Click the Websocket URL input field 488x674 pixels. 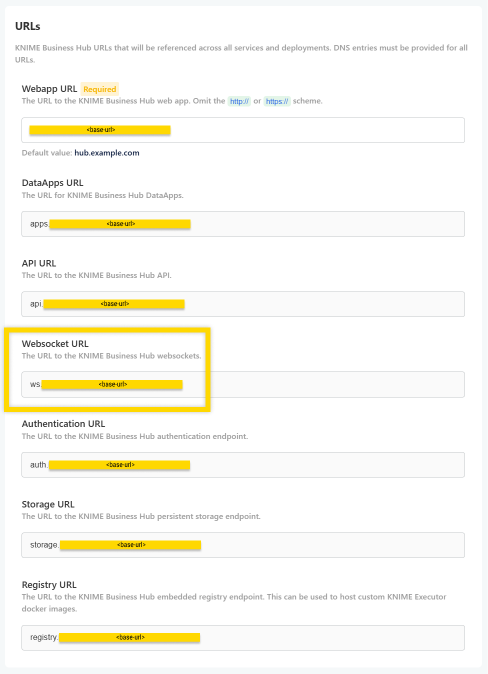[x=243, y=384]
